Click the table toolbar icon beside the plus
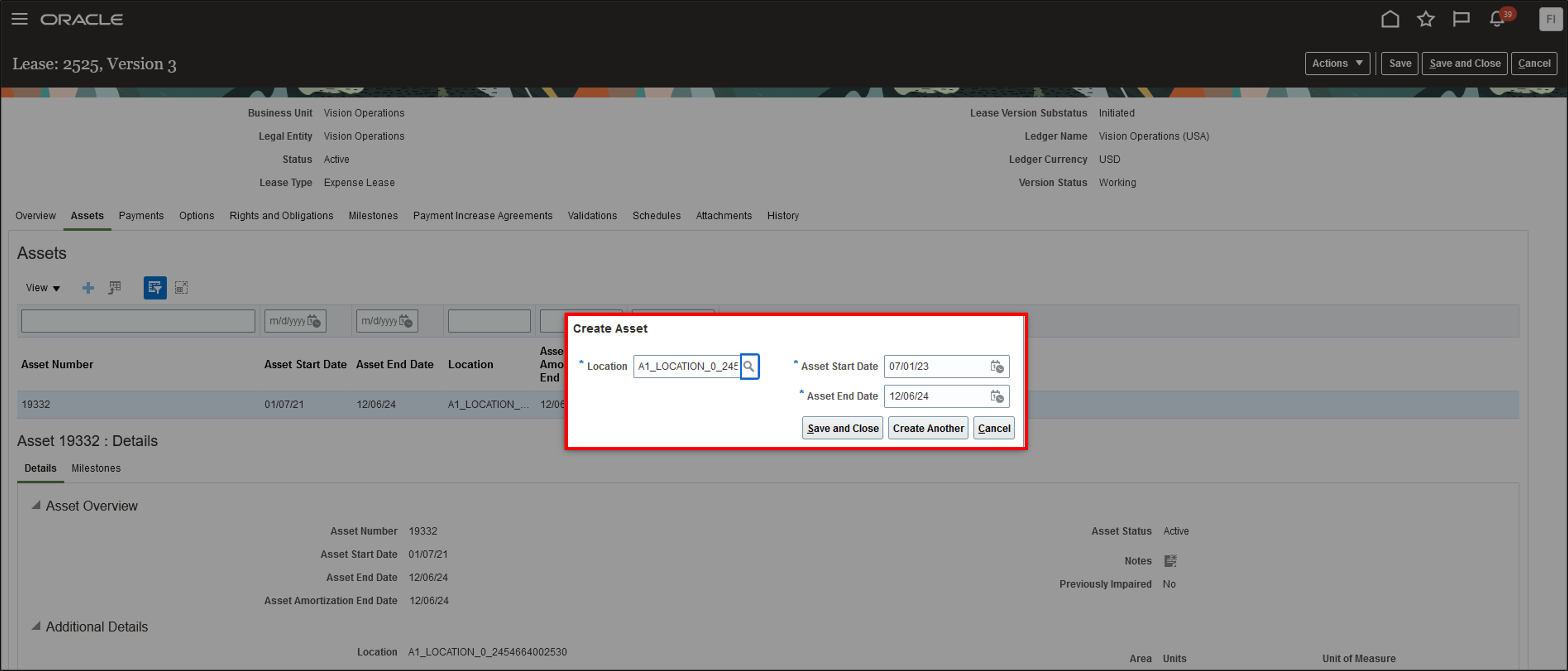 pyautogui.click(x=115, y=288)
